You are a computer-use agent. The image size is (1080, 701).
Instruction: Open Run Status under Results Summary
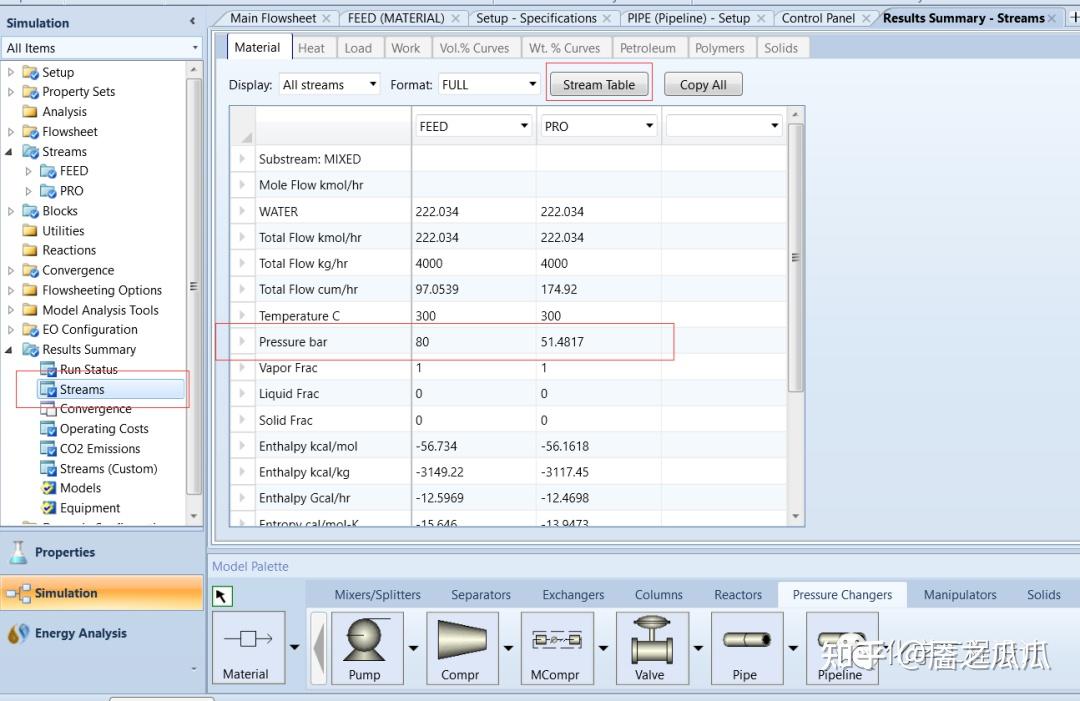(x=88, y=370)
